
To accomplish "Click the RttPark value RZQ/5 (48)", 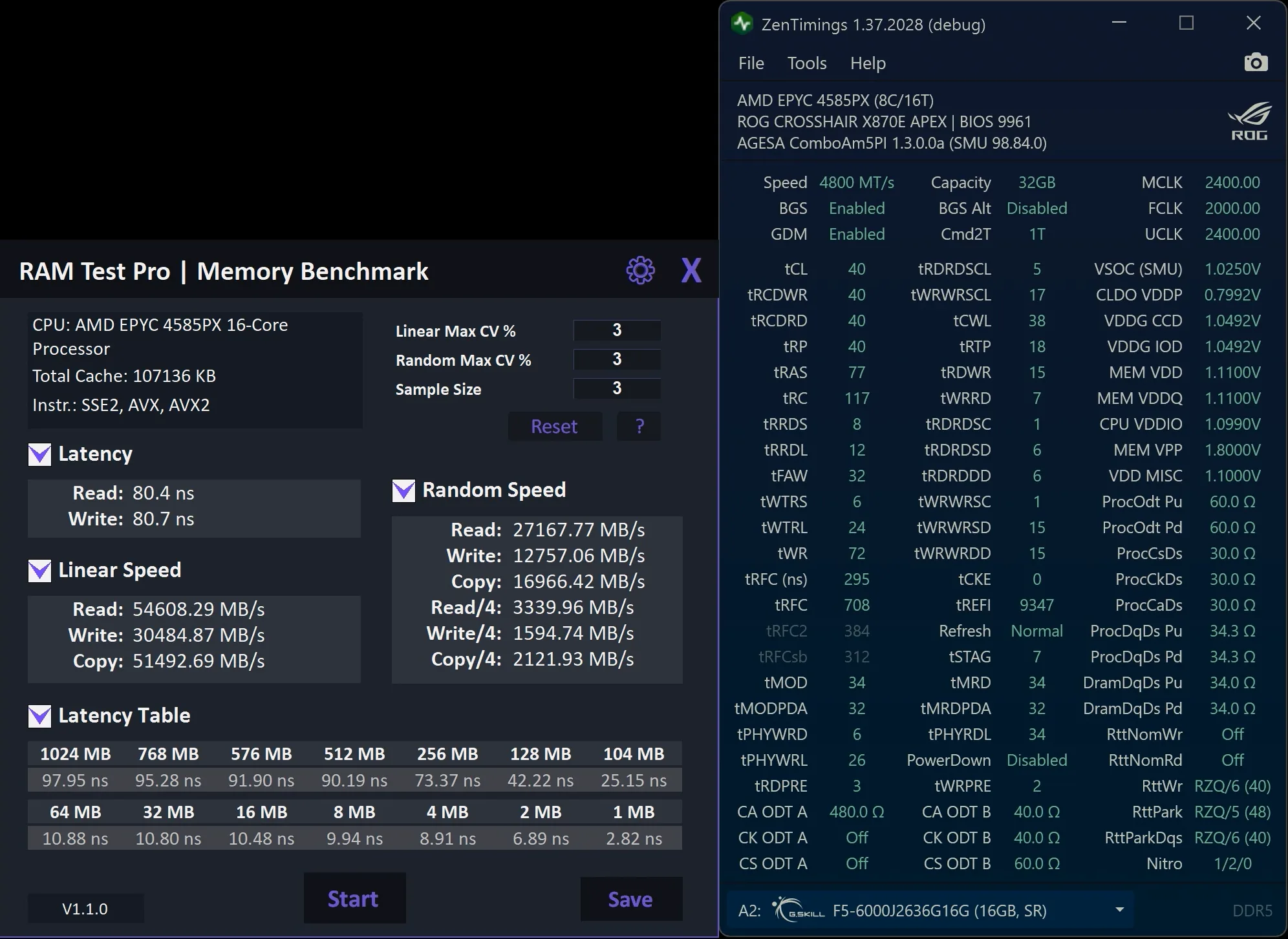I will click(x=1232, y=812).
